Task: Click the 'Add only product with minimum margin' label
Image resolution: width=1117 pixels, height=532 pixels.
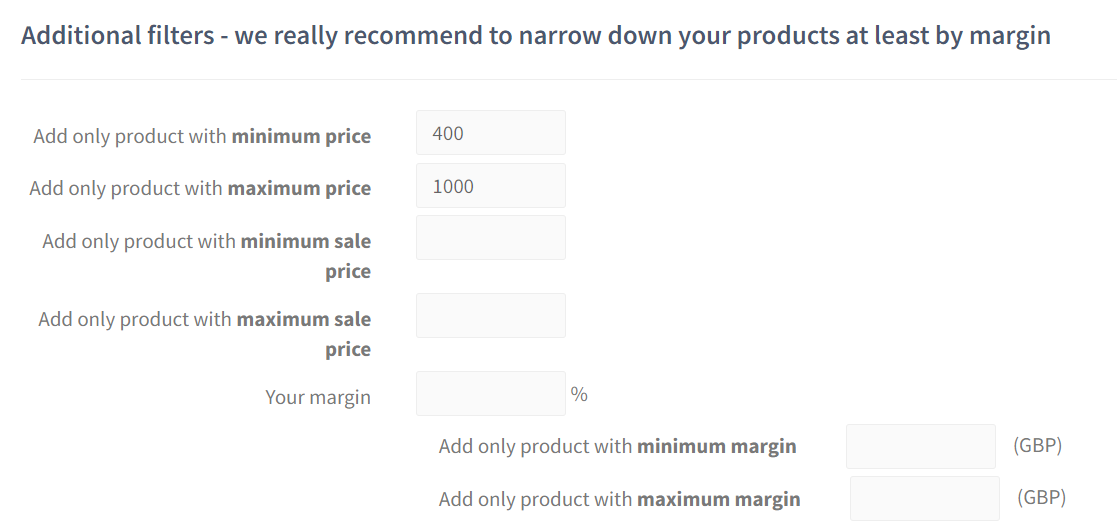Action: (x=617, y=447)
